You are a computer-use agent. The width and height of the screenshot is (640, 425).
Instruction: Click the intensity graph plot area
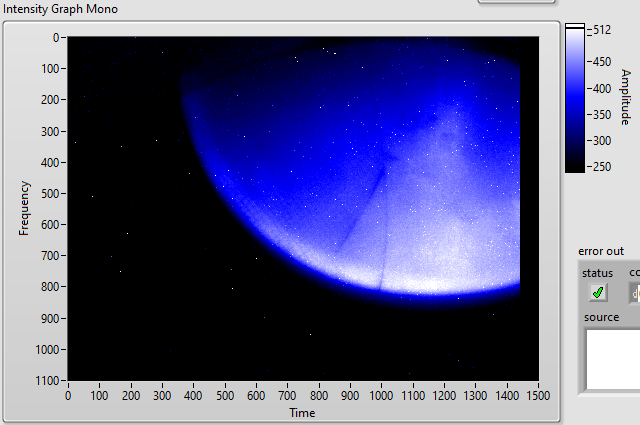pyautogui.click(x=303, y=209)
